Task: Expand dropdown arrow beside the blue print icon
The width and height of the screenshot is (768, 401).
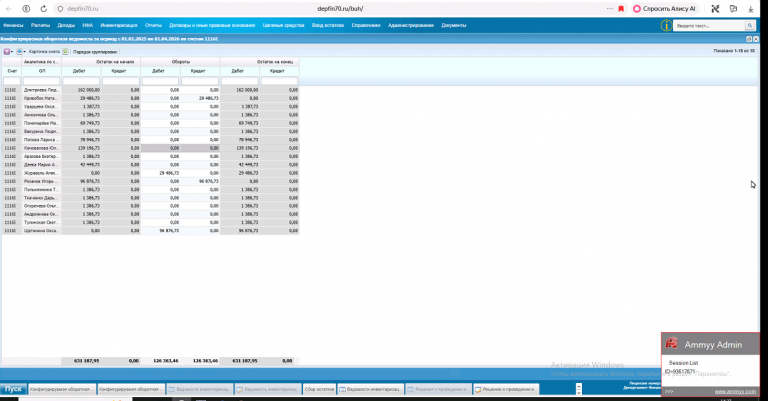Action: coord(24,51)
